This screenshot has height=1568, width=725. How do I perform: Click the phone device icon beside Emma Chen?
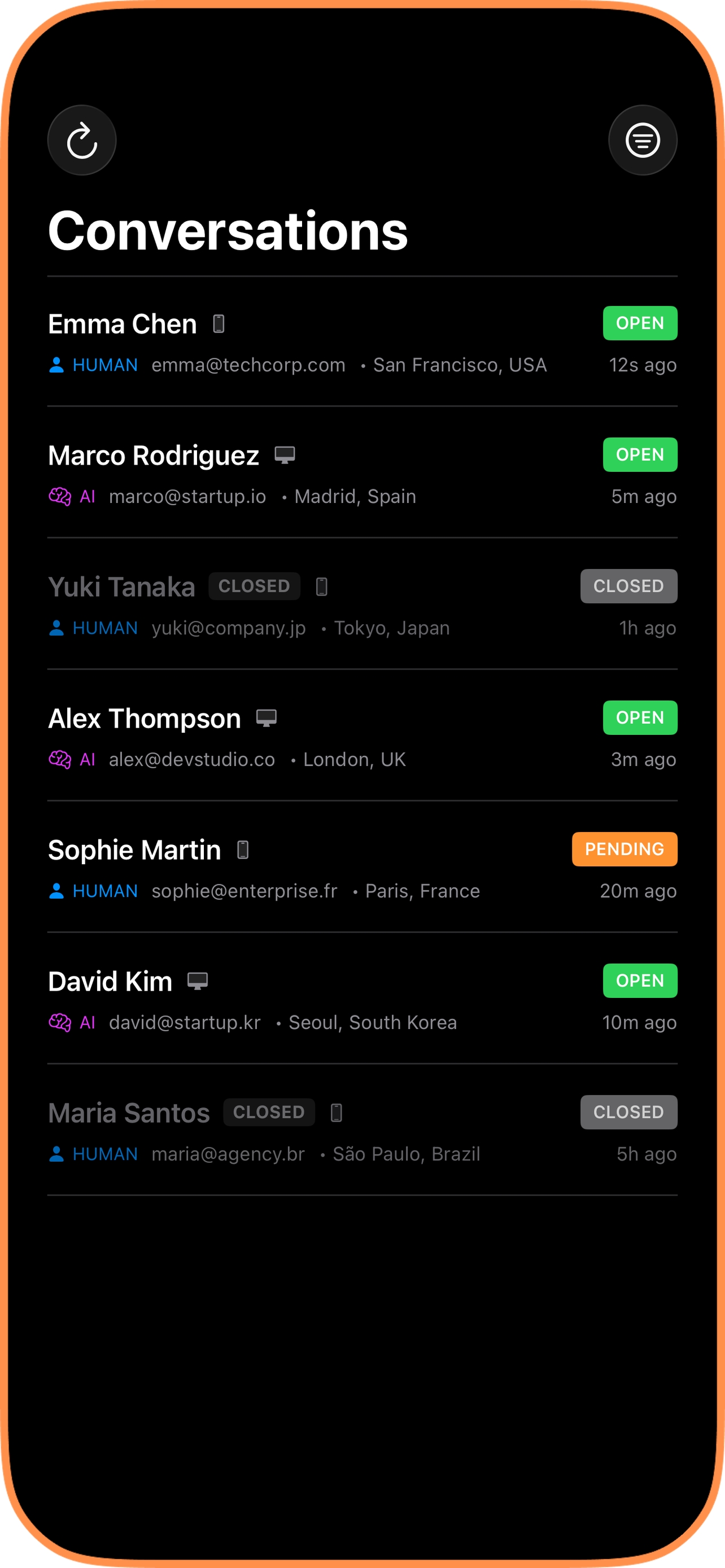click(219, 324)
